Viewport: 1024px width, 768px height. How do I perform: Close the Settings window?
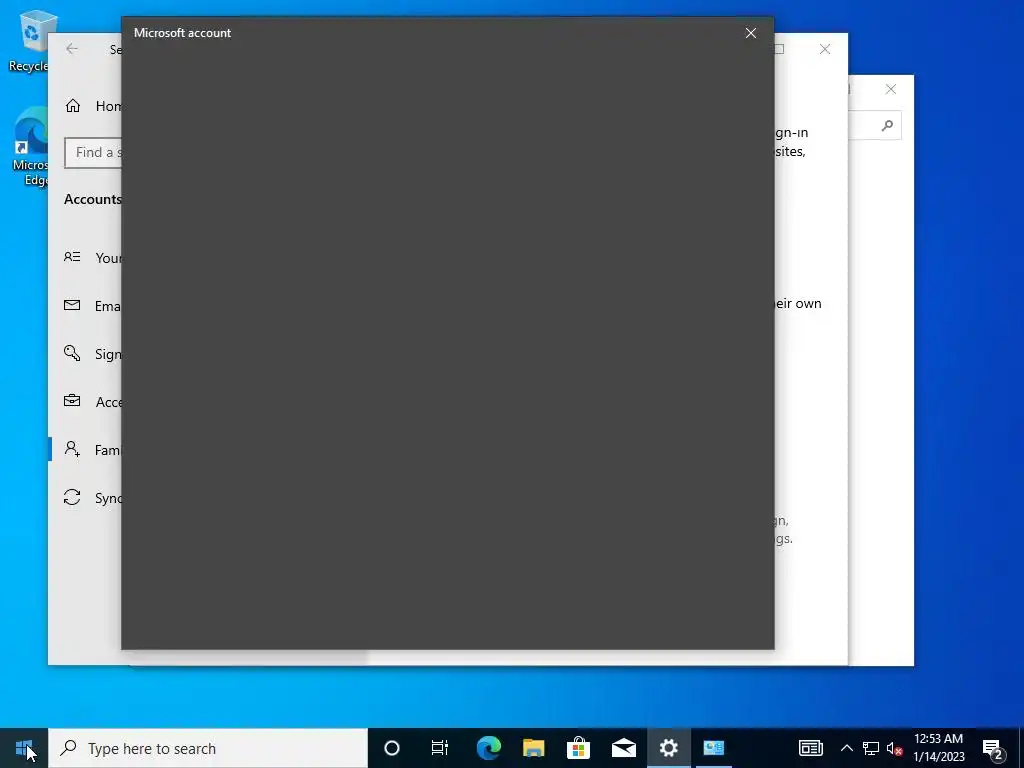pyautogui.click(x=825, y=49)
